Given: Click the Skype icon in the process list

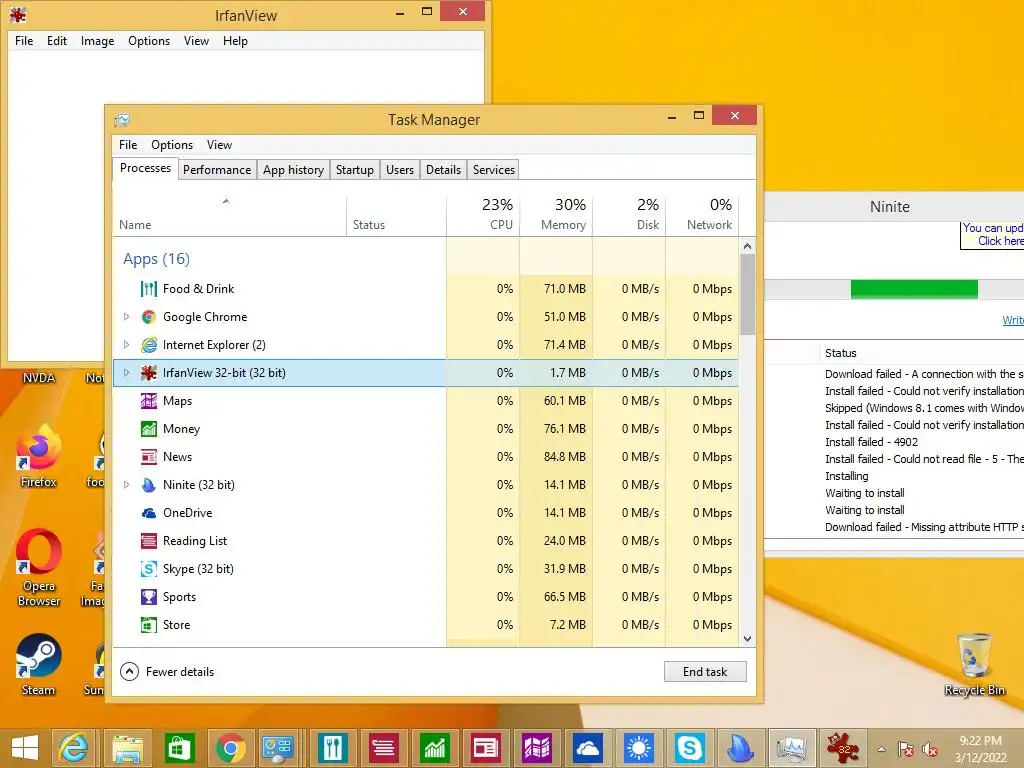Looking at the screenshot, I should click(149, 569).
